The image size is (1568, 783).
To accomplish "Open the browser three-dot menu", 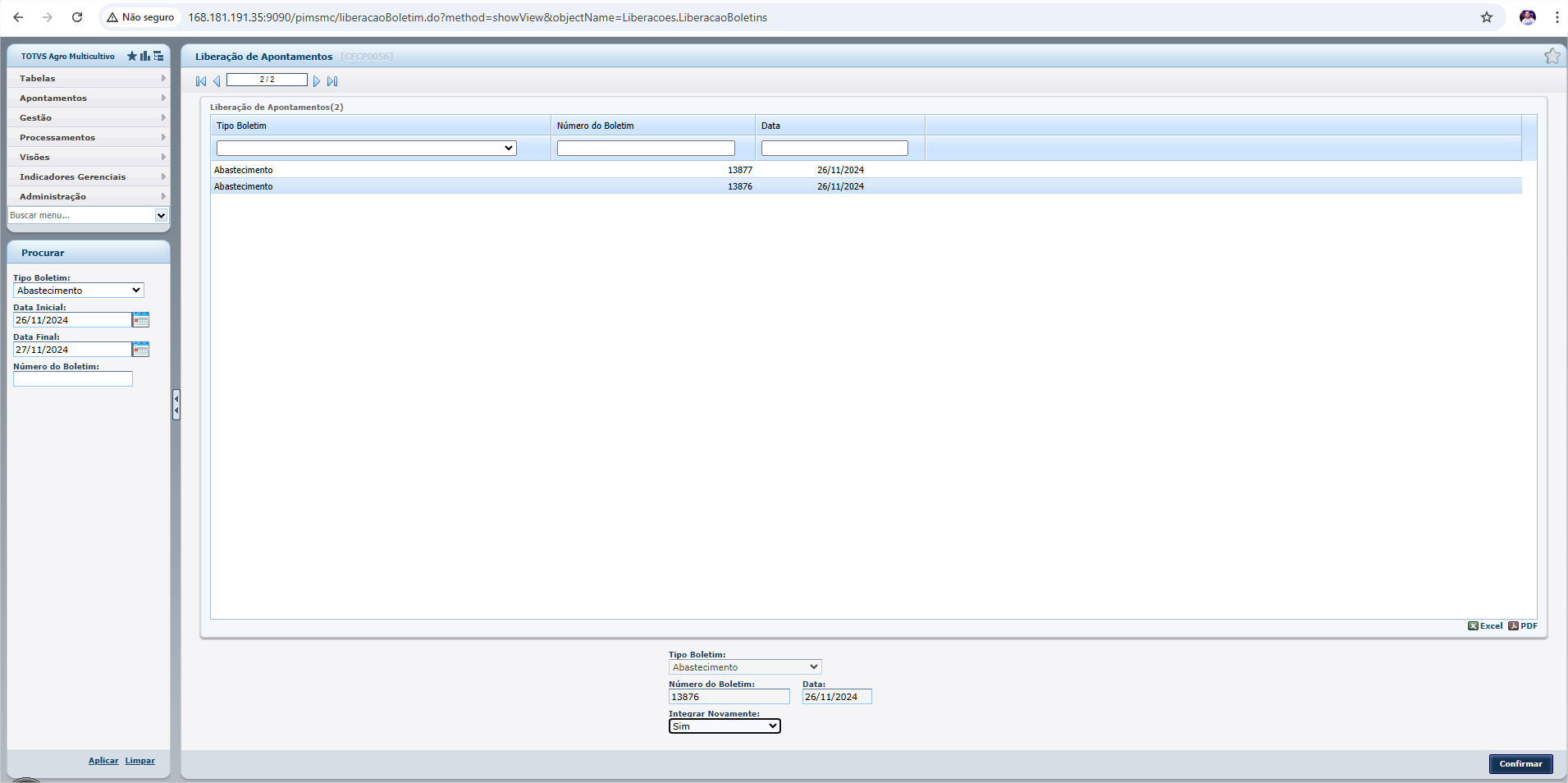I will pos(1557,17).
